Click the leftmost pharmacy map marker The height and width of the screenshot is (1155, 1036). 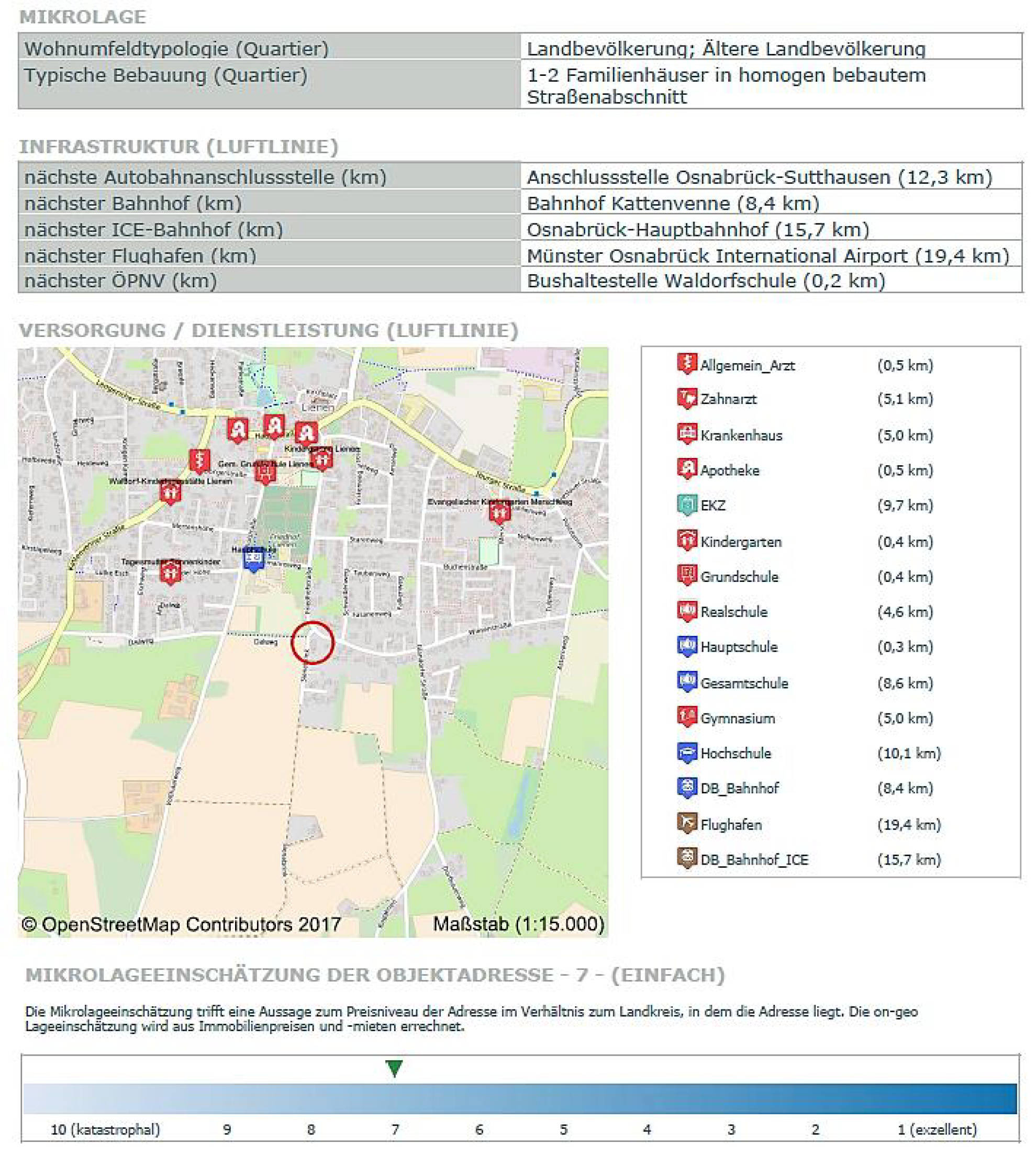tap(237, 431)
